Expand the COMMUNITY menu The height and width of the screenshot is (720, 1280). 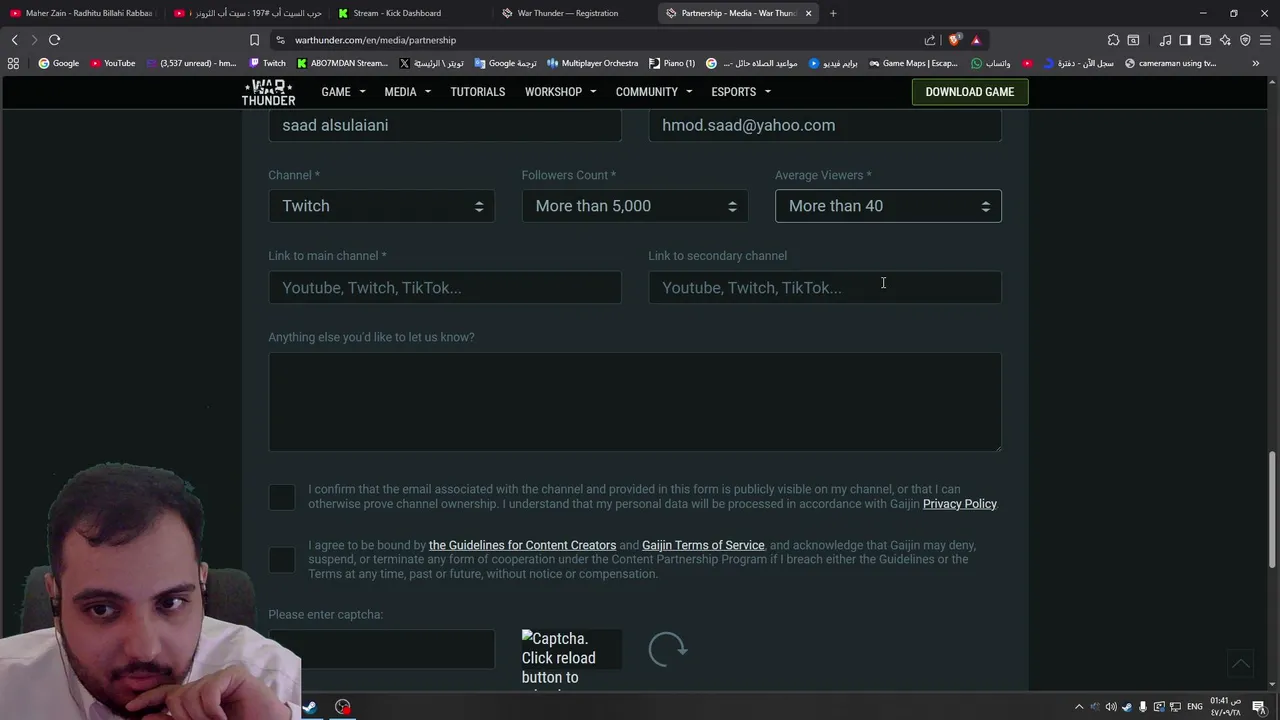click(x=653, y=92)
